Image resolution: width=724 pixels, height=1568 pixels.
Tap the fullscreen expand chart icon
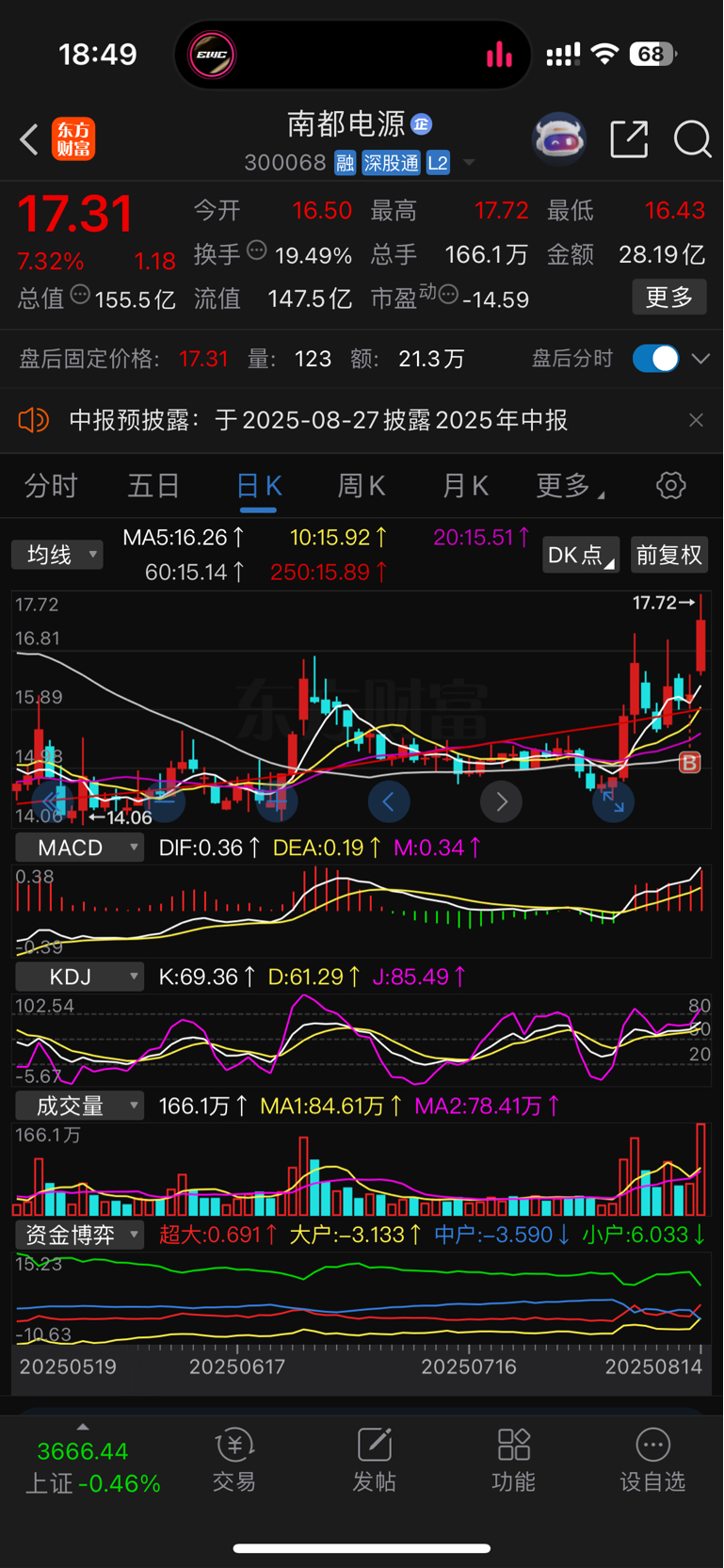click(613, 801)
